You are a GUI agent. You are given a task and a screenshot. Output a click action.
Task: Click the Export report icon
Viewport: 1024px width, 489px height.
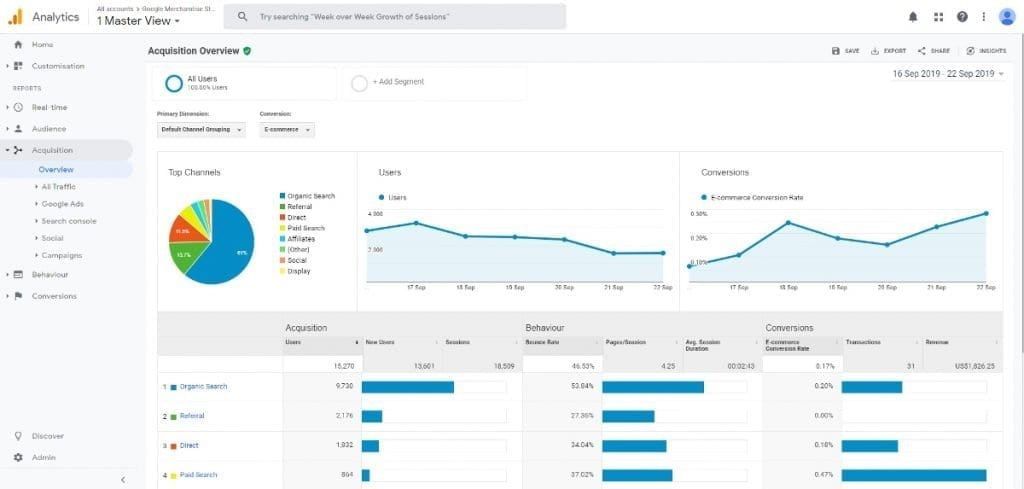[875, 51]
